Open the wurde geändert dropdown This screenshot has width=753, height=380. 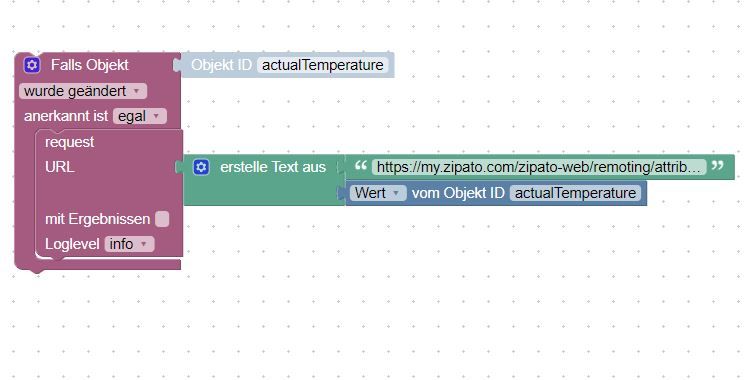pos(83,91)
